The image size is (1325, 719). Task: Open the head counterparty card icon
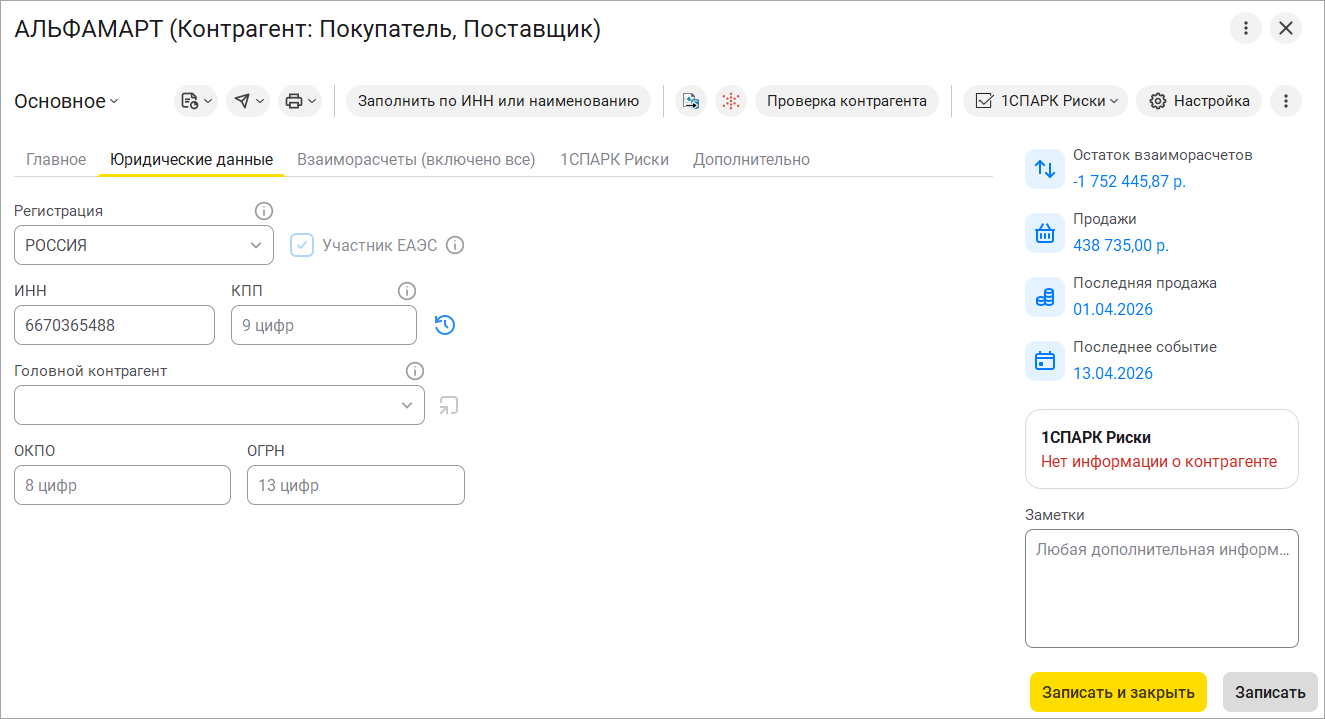pyautogui.click(x=449, y=405)
